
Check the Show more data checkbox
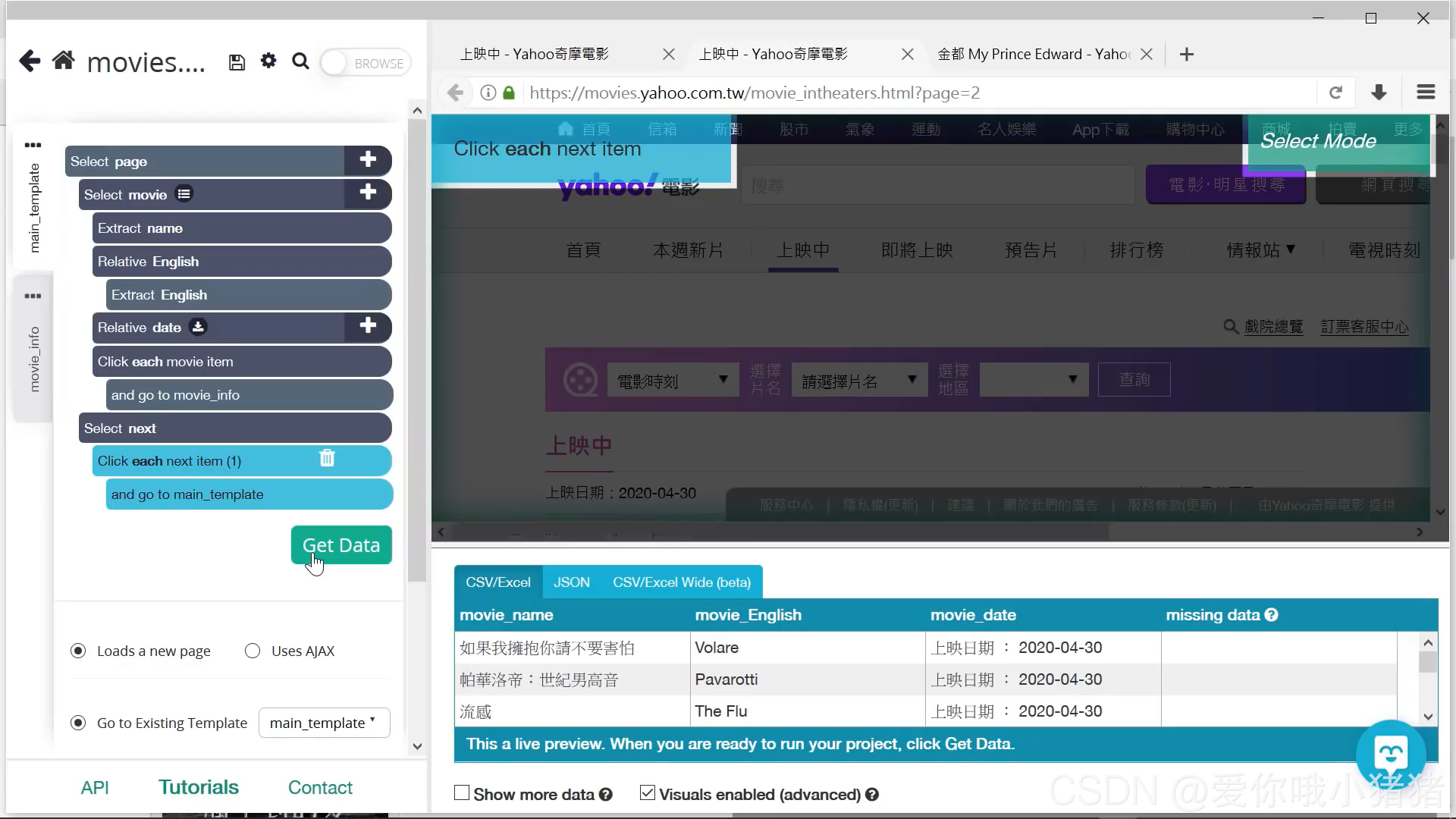(x=461, y=792)
